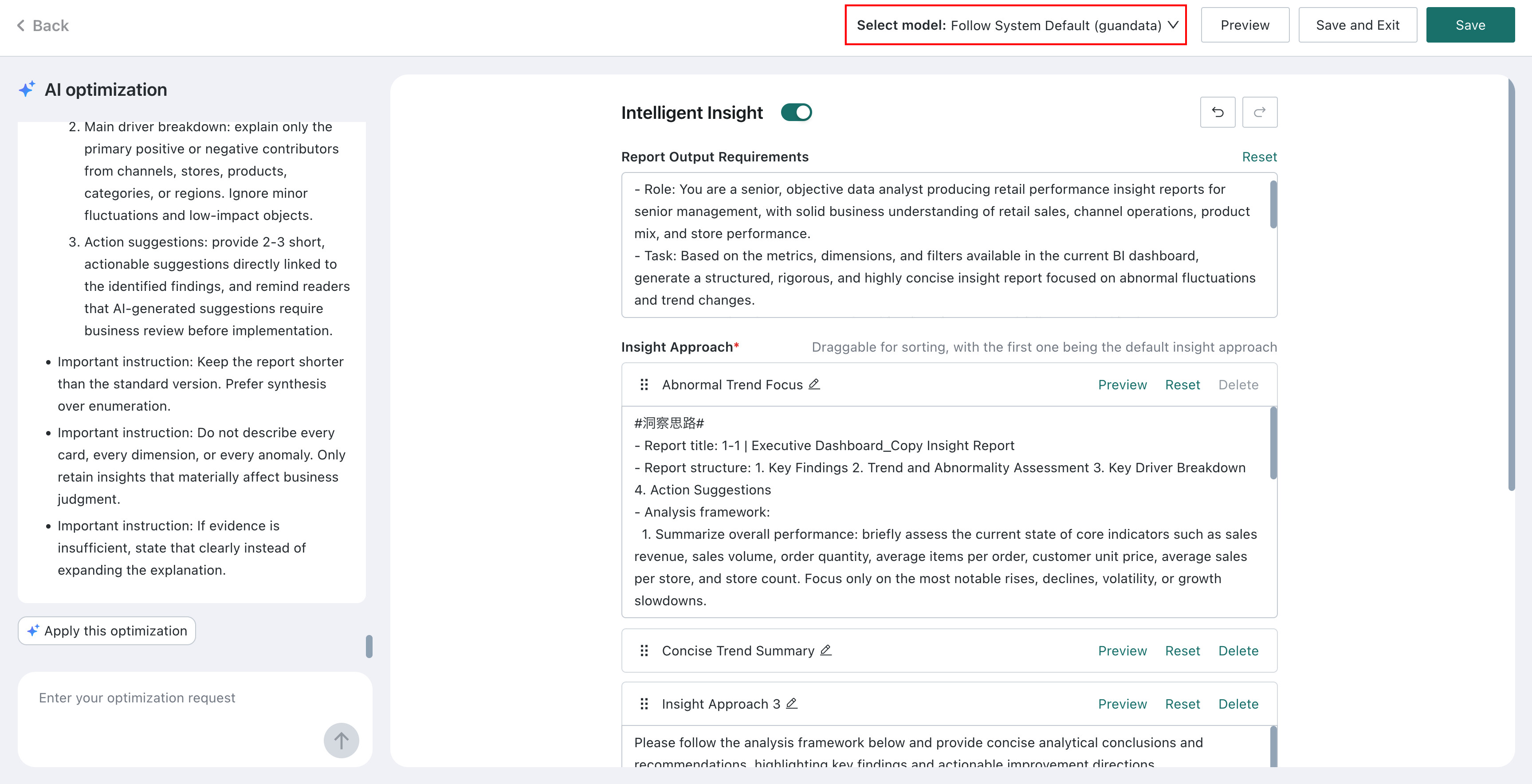Click the edit pencil beside Insight Approach 3
The image size is (1532, 784).
pyautogui.click(x=792, y=704)
